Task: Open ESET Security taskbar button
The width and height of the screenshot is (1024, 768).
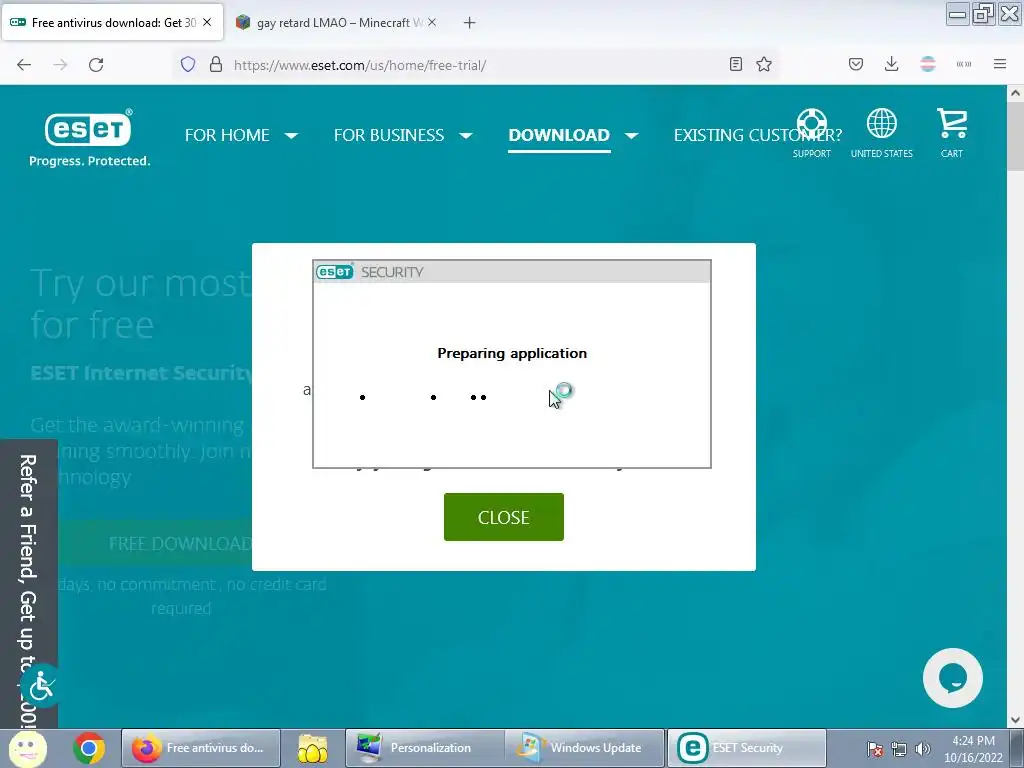Action: (746, 748)
